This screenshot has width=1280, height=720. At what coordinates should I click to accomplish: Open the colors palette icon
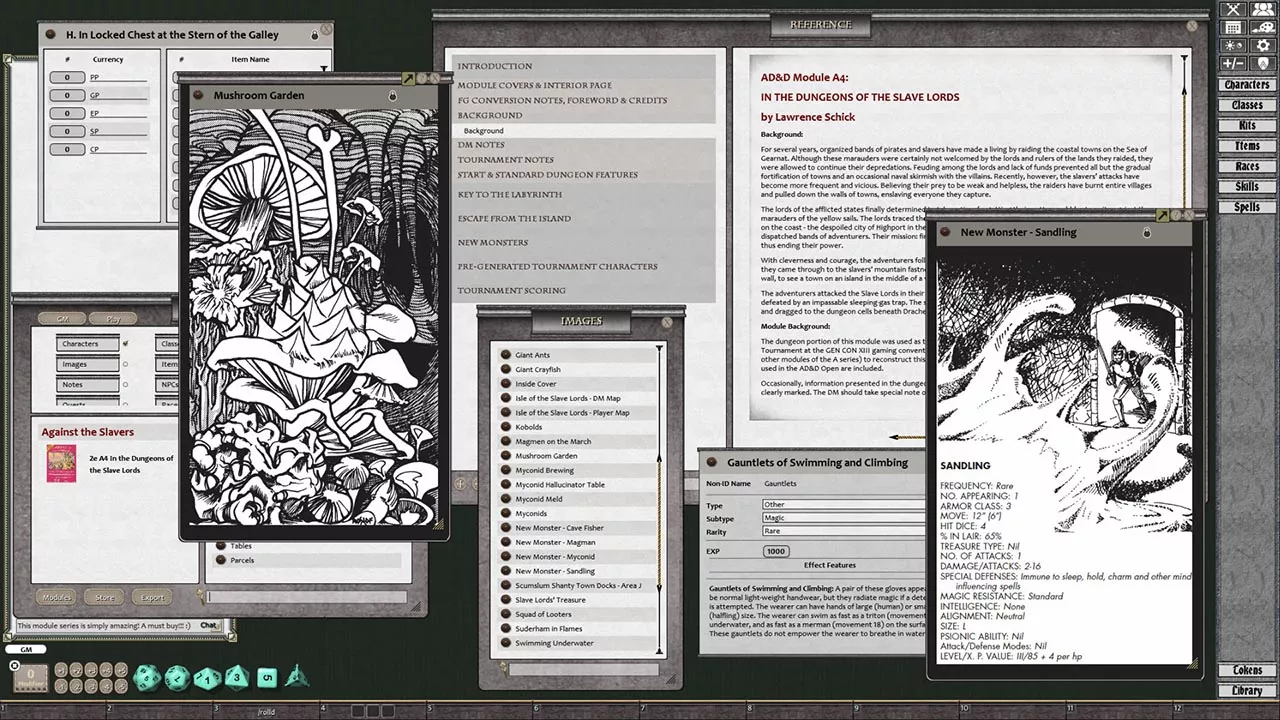click(1263, 27)
